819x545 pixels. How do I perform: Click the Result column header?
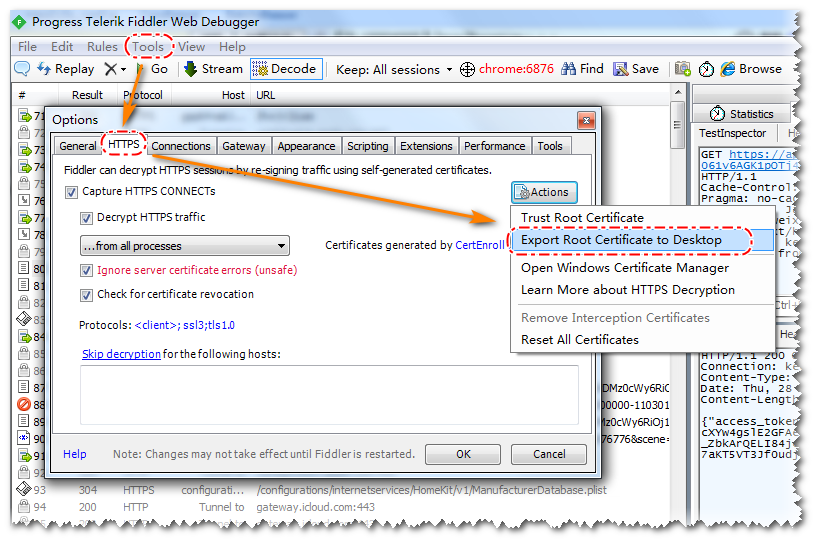(x=87, y=95)
